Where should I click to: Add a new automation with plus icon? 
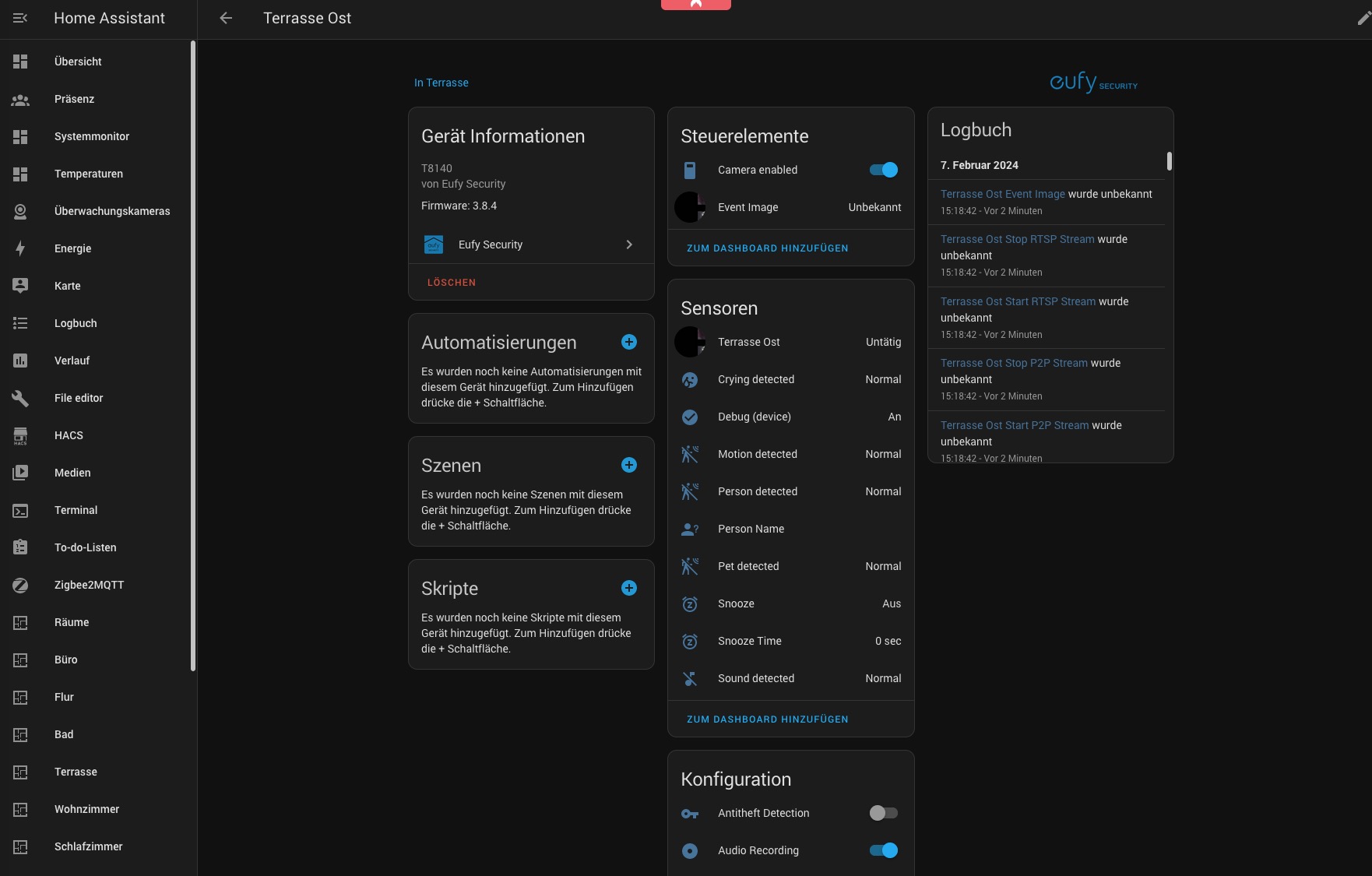[629, 342]
